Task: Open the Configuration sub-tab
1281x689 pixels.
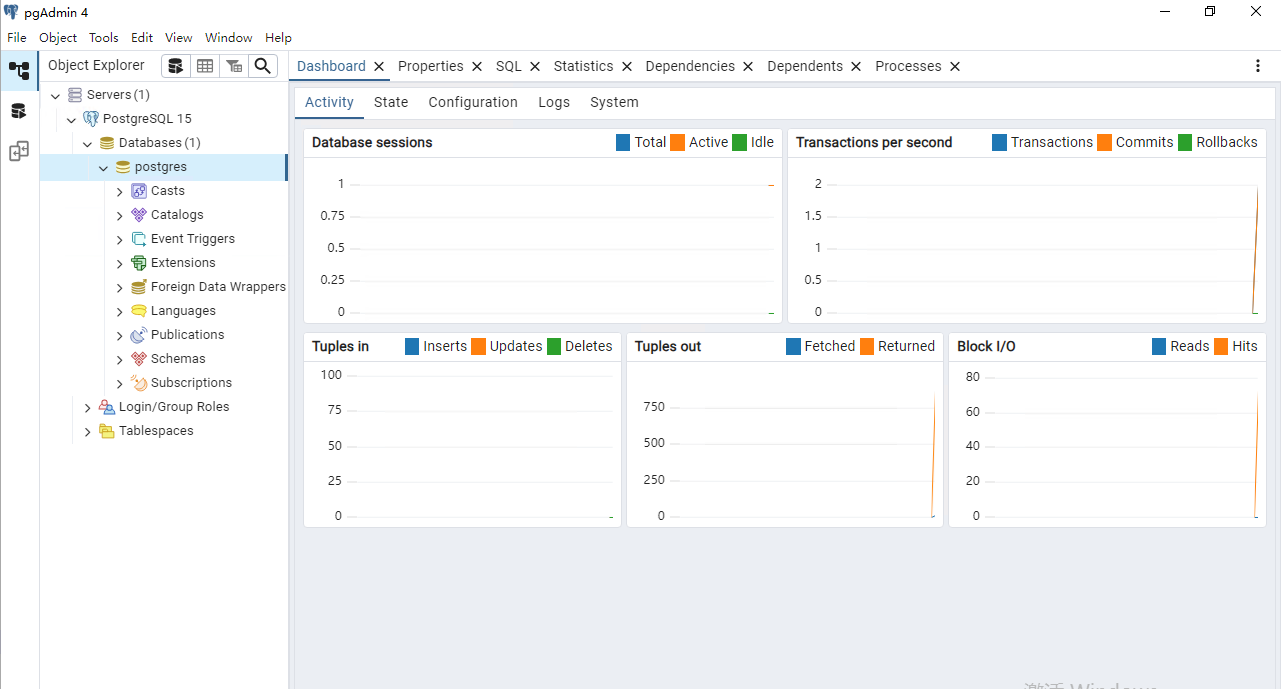Action: coord(473,102)
